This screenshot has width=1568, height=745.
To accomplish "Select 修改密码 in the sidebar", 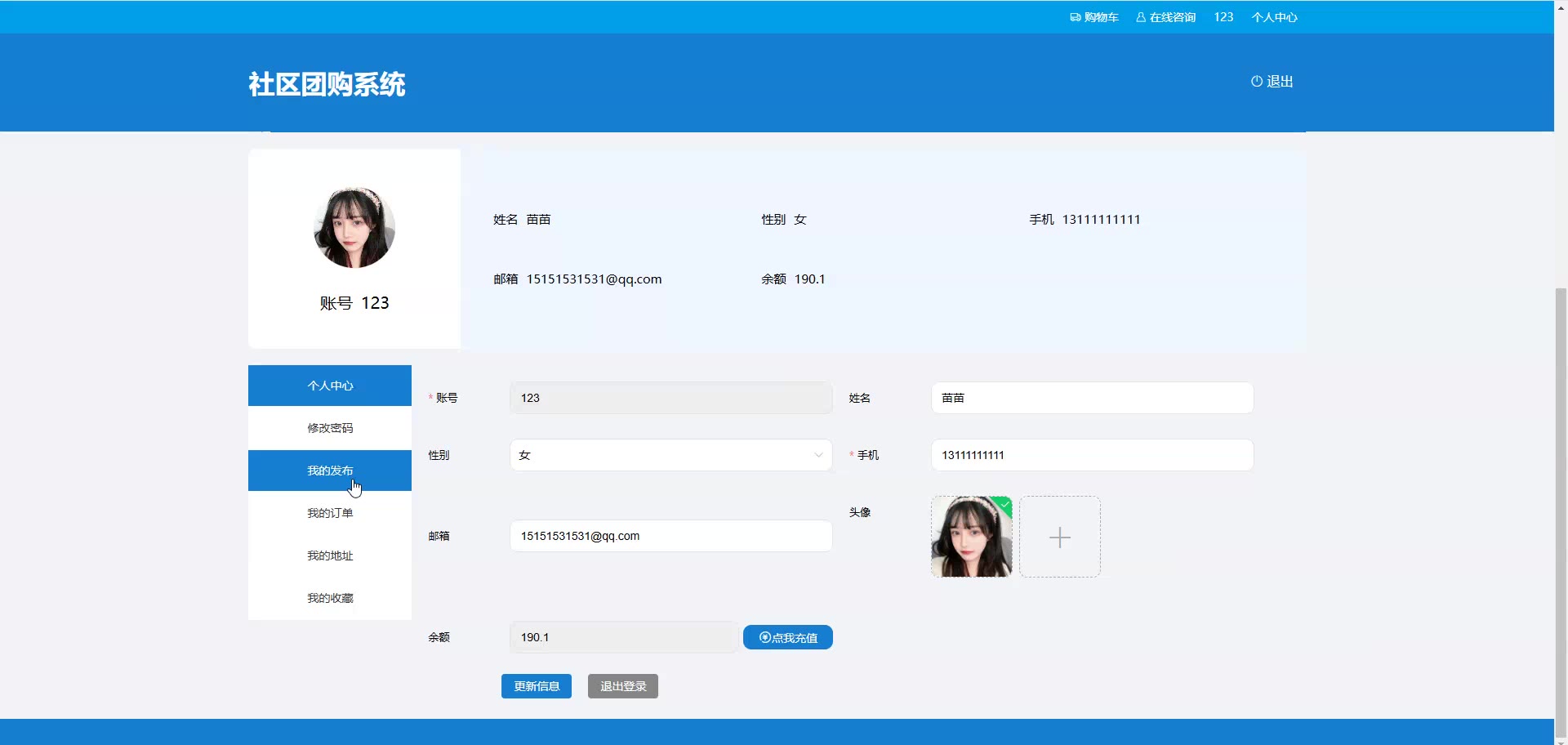I will (x=330, y=428).
